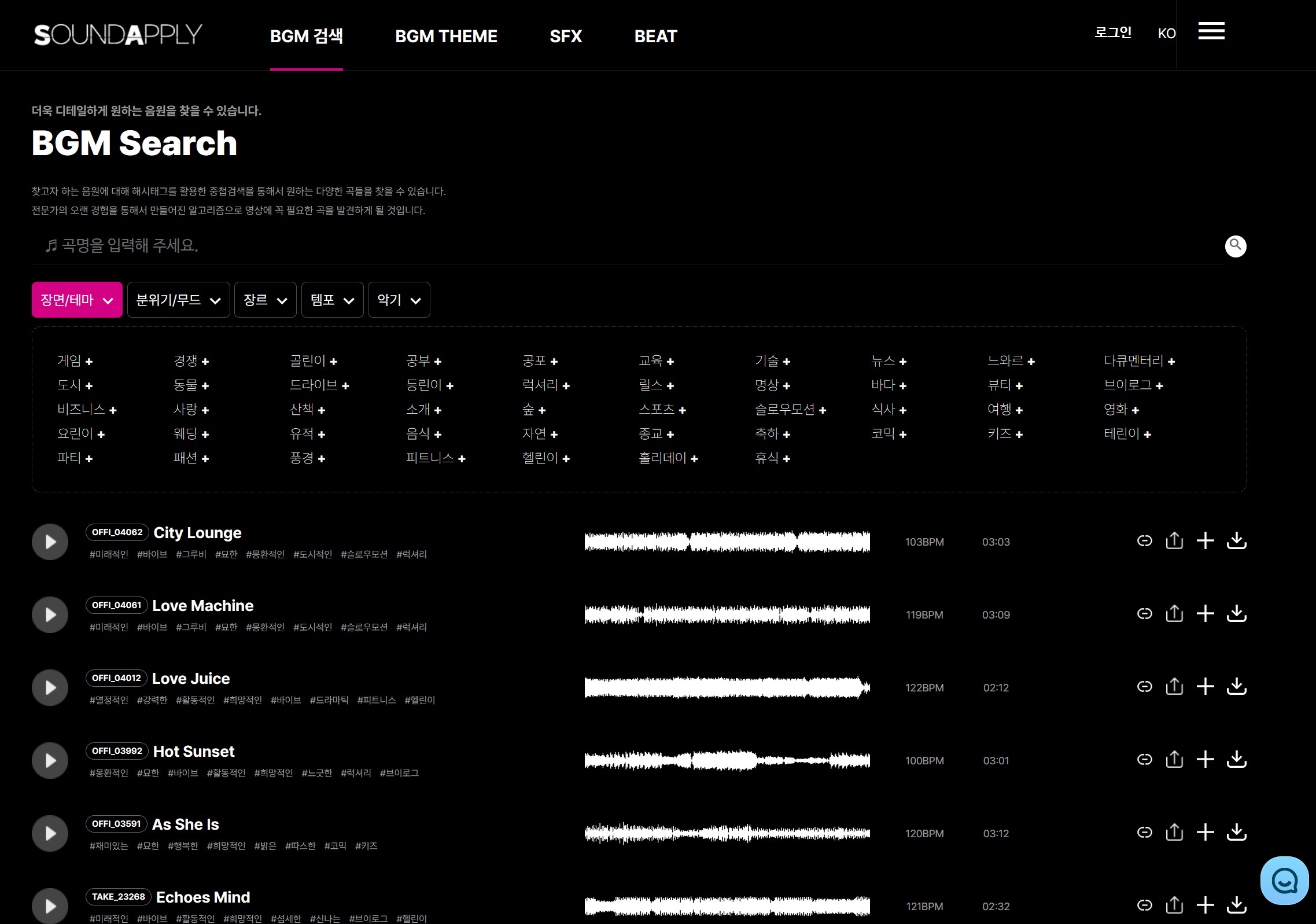The image size is (1316, 924).
Task: Toggle the 게임 theme tag filter
Action: 75,361
